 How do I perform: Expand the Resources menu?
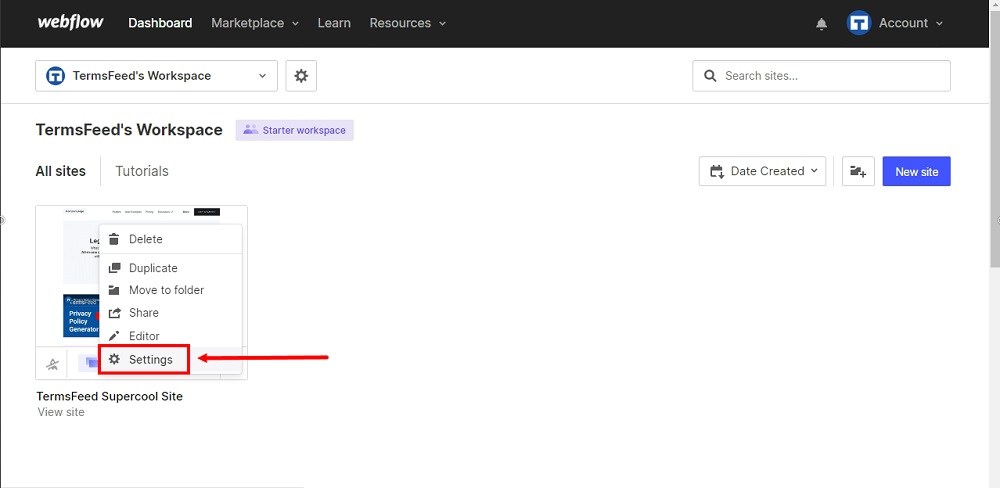coord(408,23)
